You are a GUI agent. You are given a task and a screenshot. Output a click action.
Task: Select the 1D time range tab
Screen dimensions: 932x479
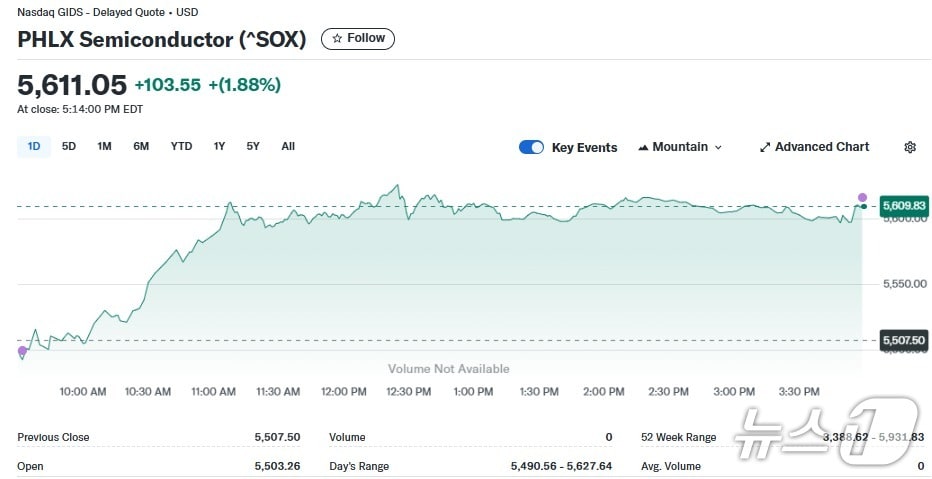point(34,147)
